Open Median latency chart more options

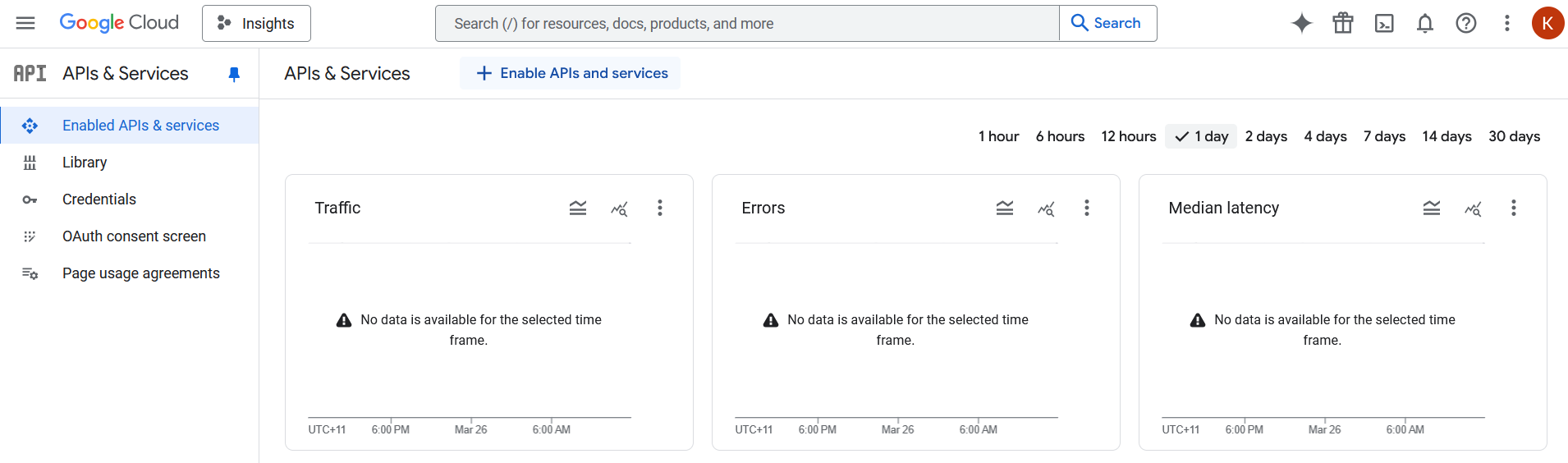click(x=1514, y=208)
